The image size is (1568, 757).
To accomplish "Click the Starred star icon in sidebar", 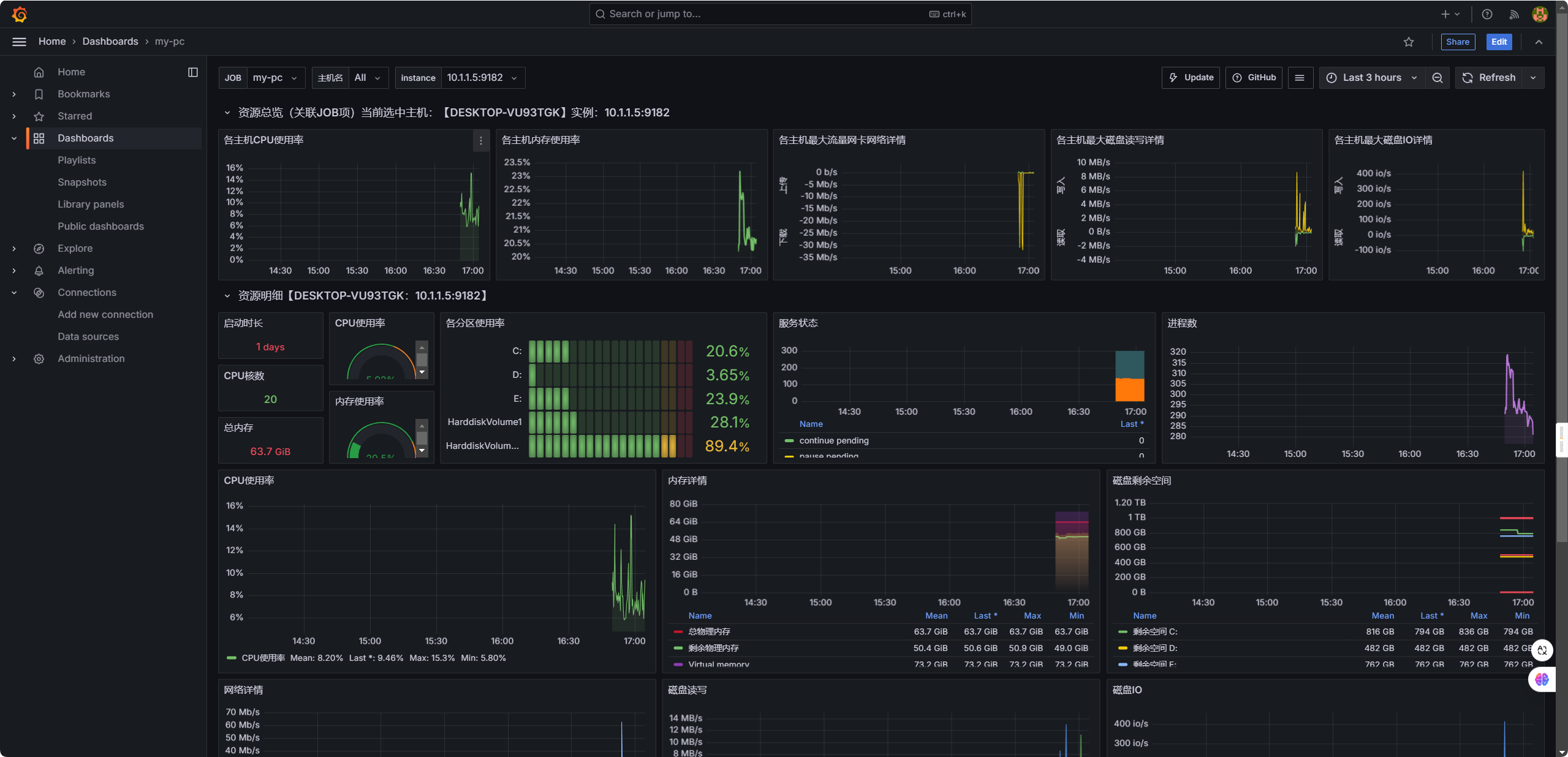I will coord(39,116).
